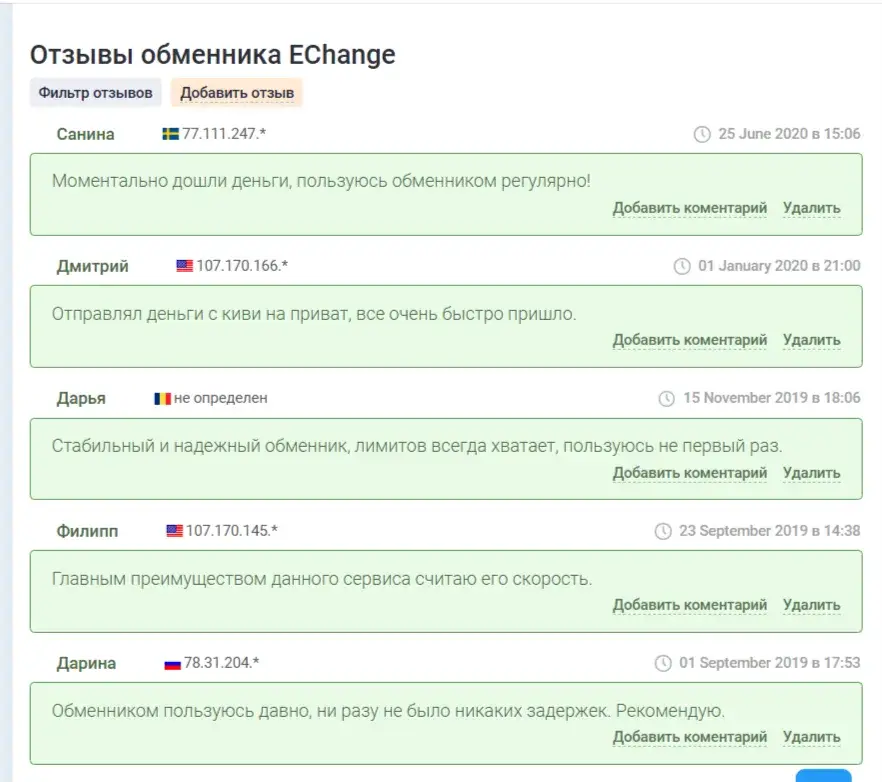Delete Филипп's review via Удалить
Image resolution: width=882 pixels, height=782 pixels.
click(812, 605)
